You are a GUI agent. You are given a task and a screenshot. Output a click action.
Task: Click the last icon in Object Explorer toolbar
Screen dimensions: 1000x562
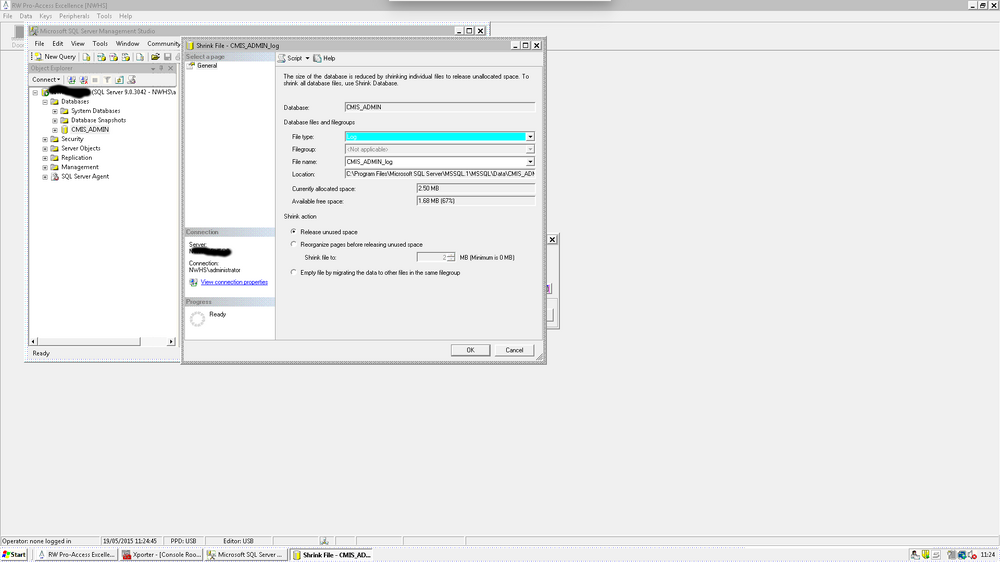coord(131,80)
